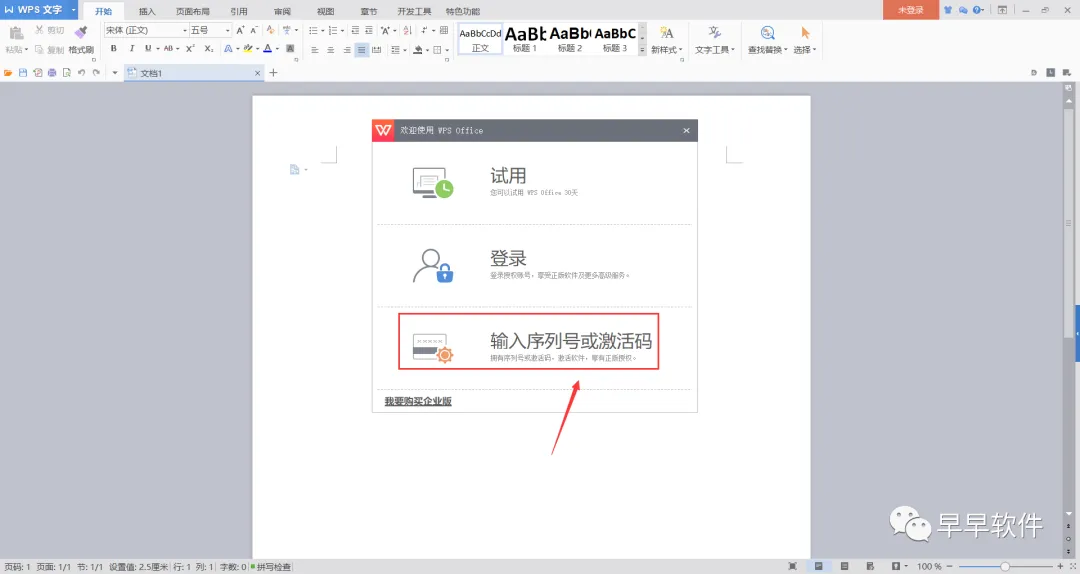Open the WPS 文字 application menu arrow
Viewport: 1080px width, 574px height.
74,10
